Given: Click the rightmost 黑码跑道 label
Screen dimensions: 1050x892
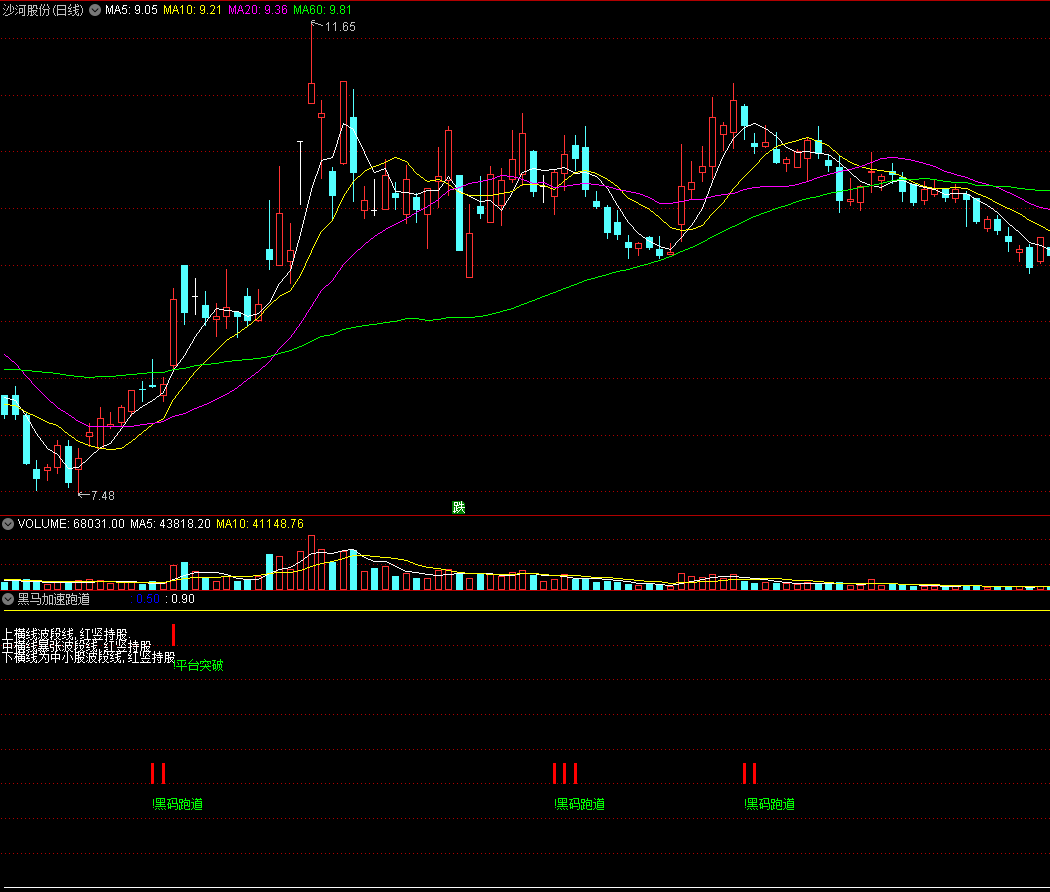Looking at the screenshot, I should pos(770,804).
